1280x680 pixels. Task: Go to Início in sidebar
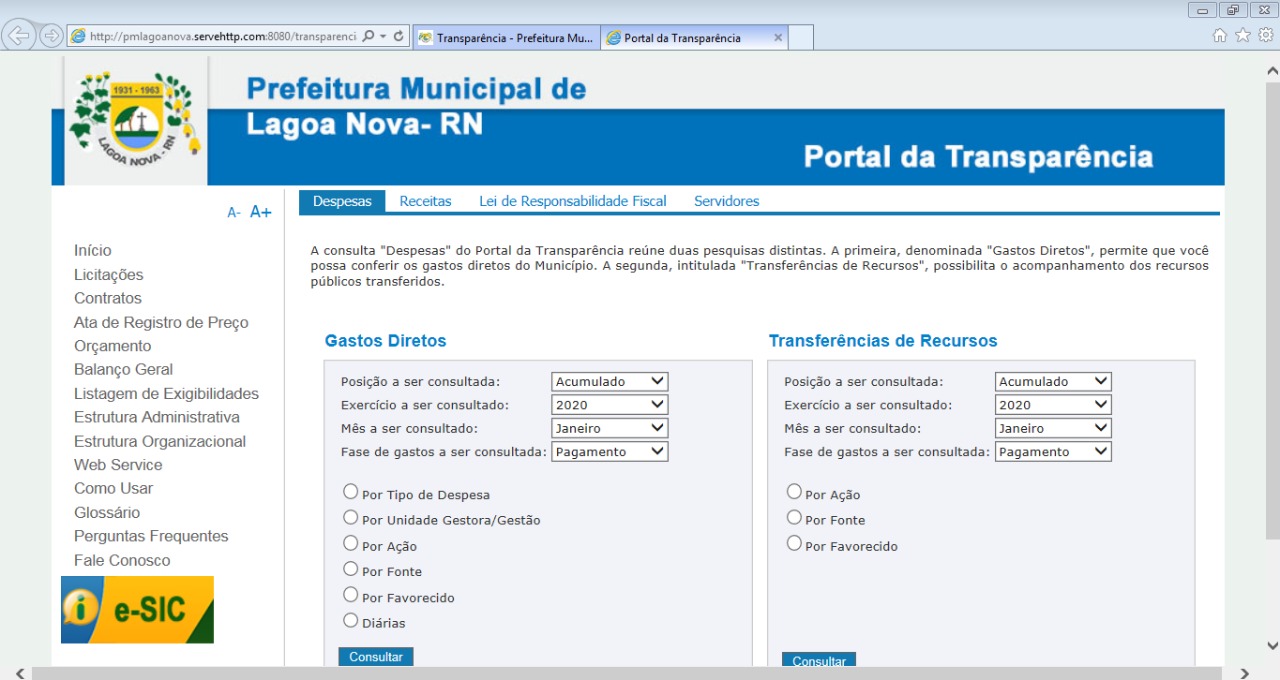(93, 251)
